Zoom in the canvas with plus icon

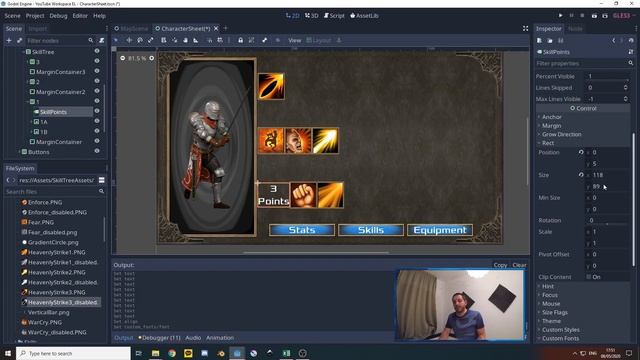151,58
